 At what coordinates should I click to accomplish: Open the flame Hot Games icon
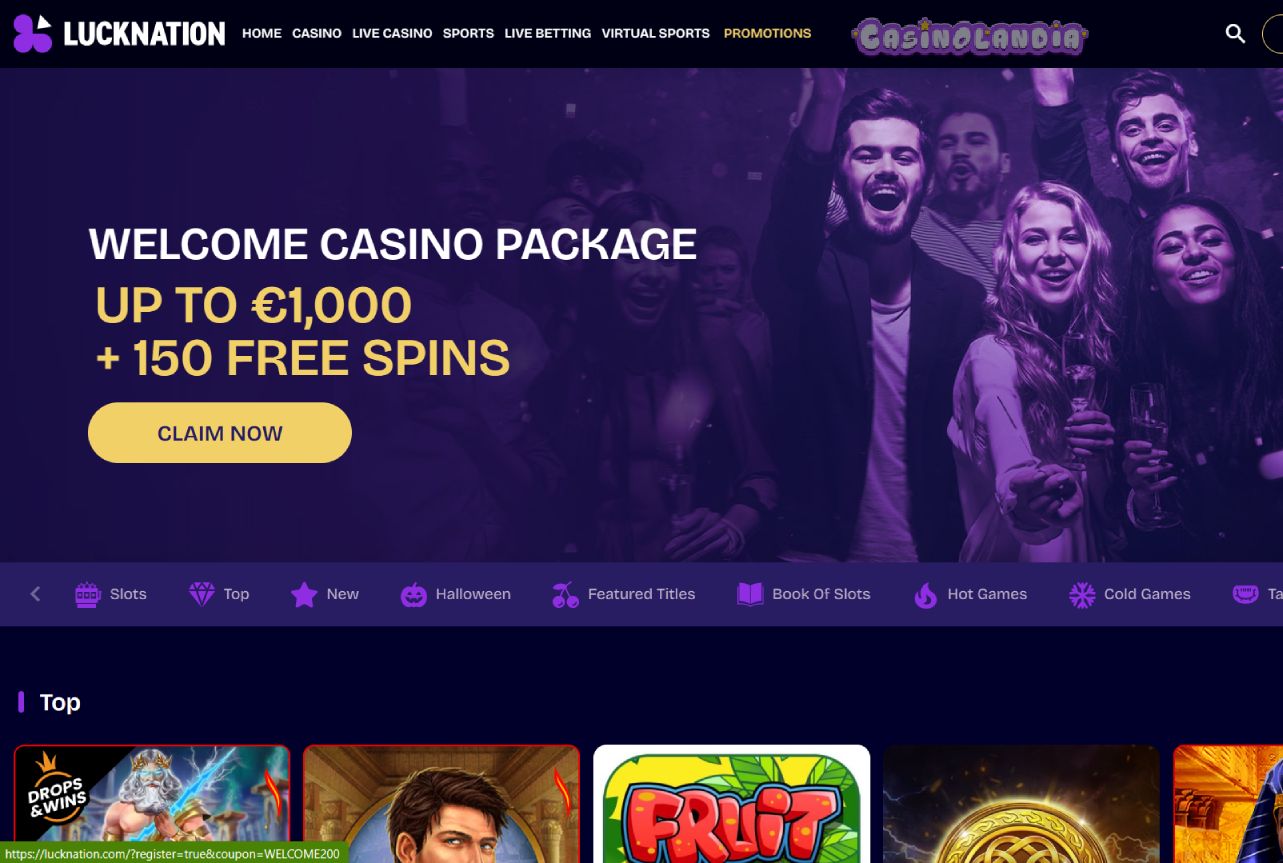(926, 595)
